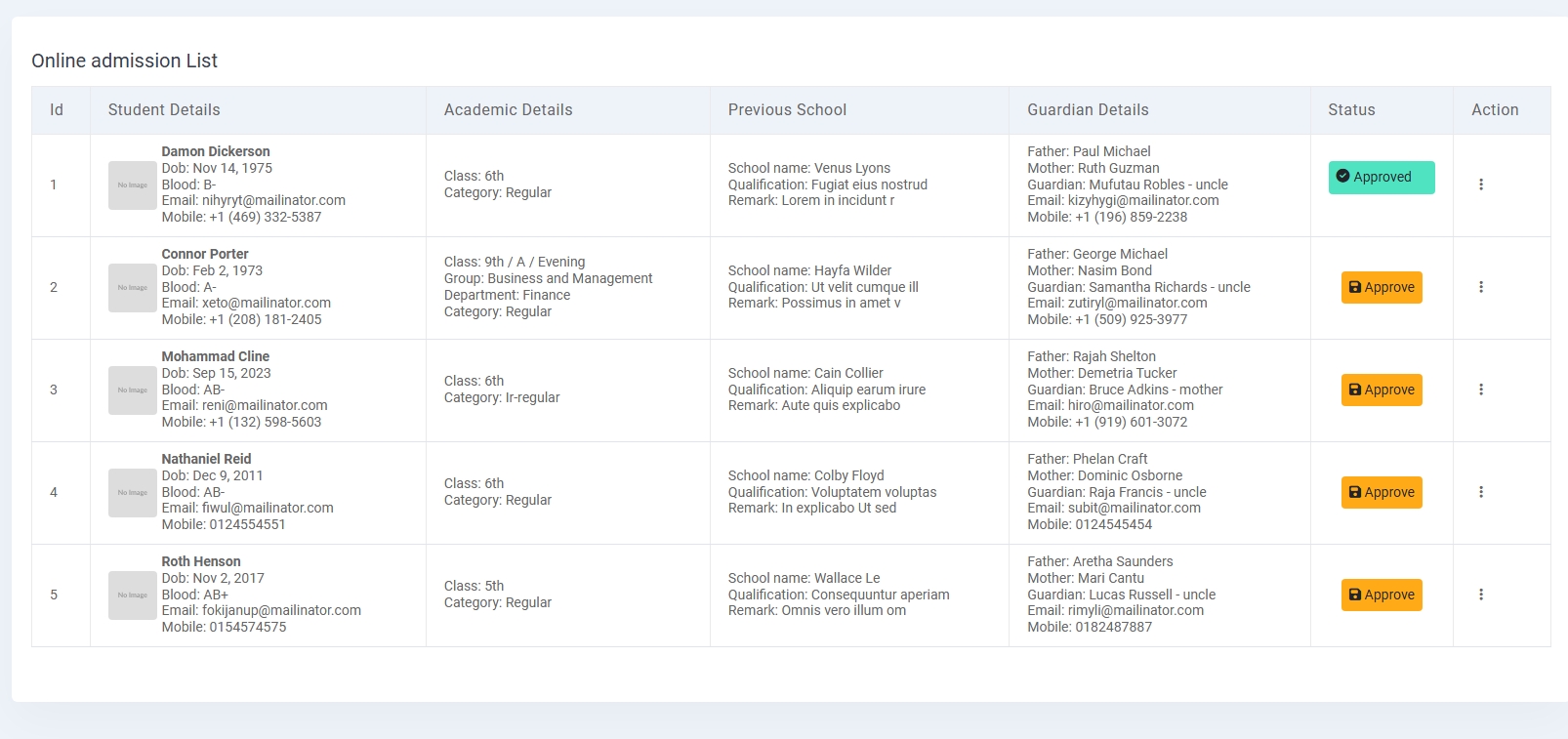
Task: Open three-dot menu for Roth Henson
Action: pyautogui.click(x=1480, y=595)
